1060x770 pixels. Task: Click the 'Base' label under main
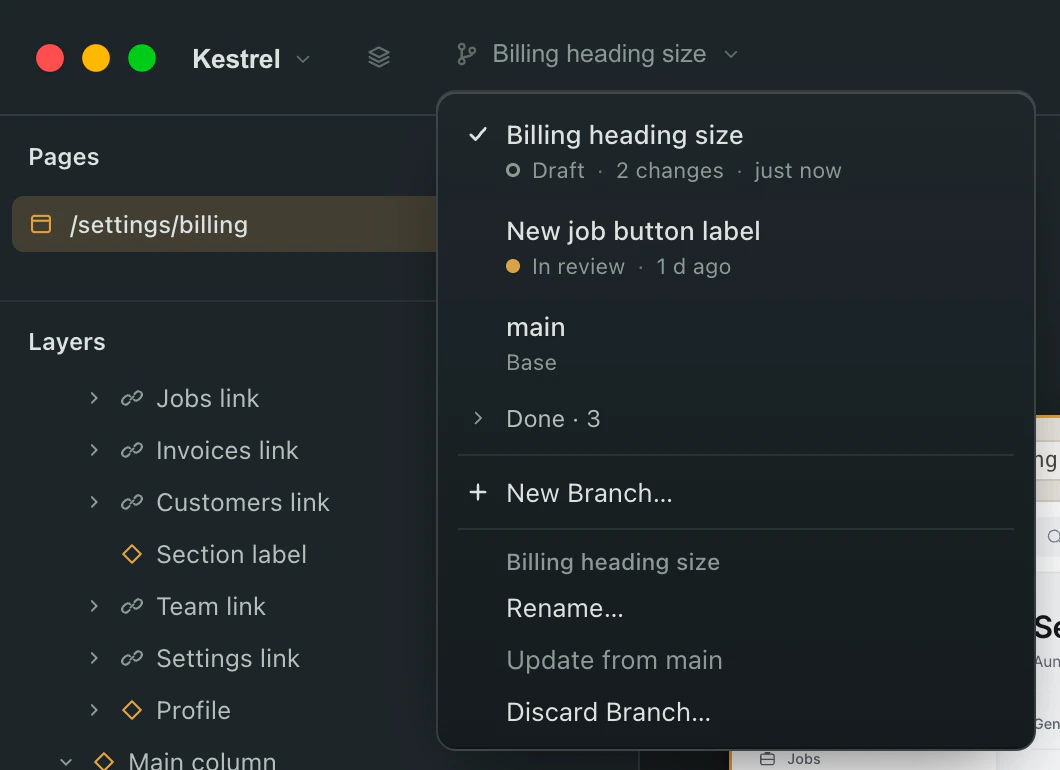(x=531, y=362)
